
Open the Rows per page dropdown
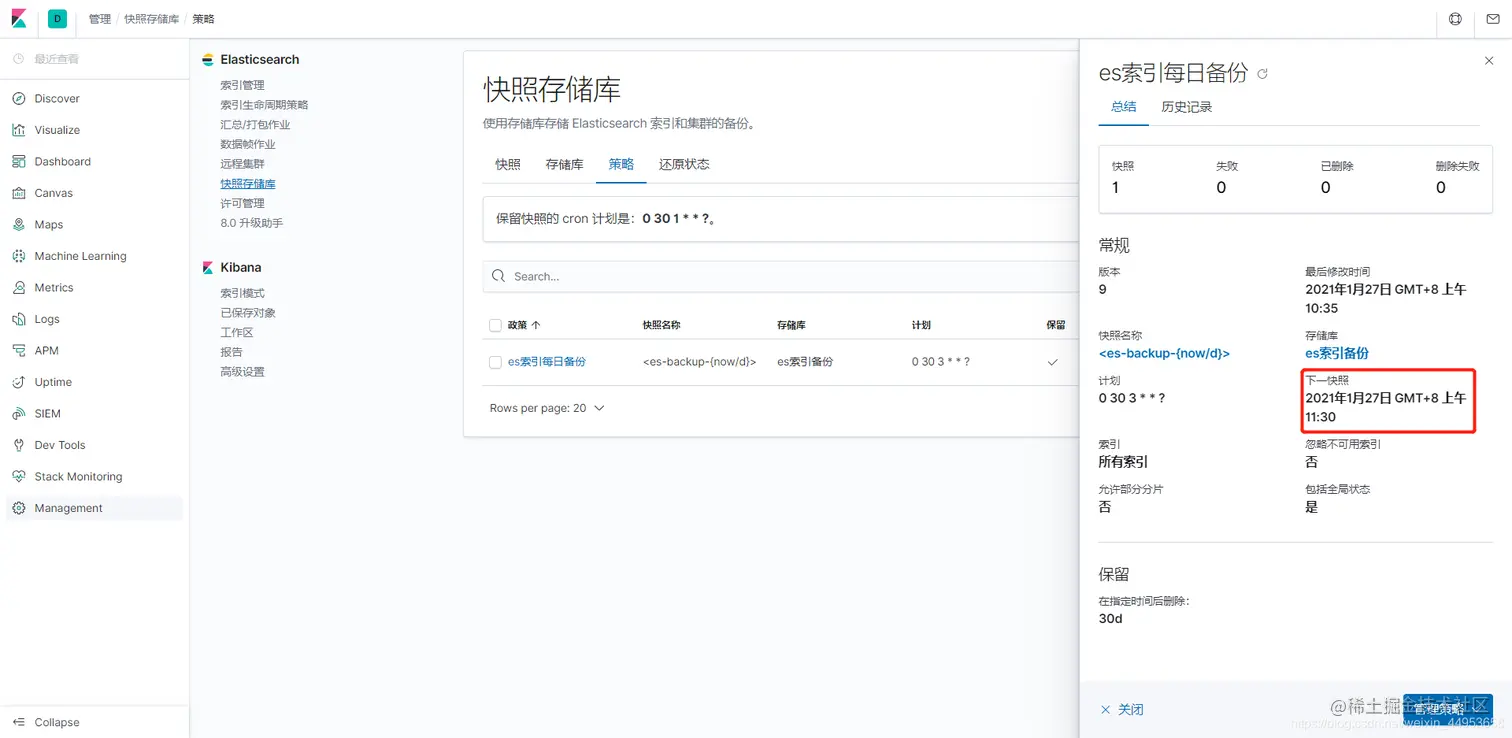tap(547, 408)
